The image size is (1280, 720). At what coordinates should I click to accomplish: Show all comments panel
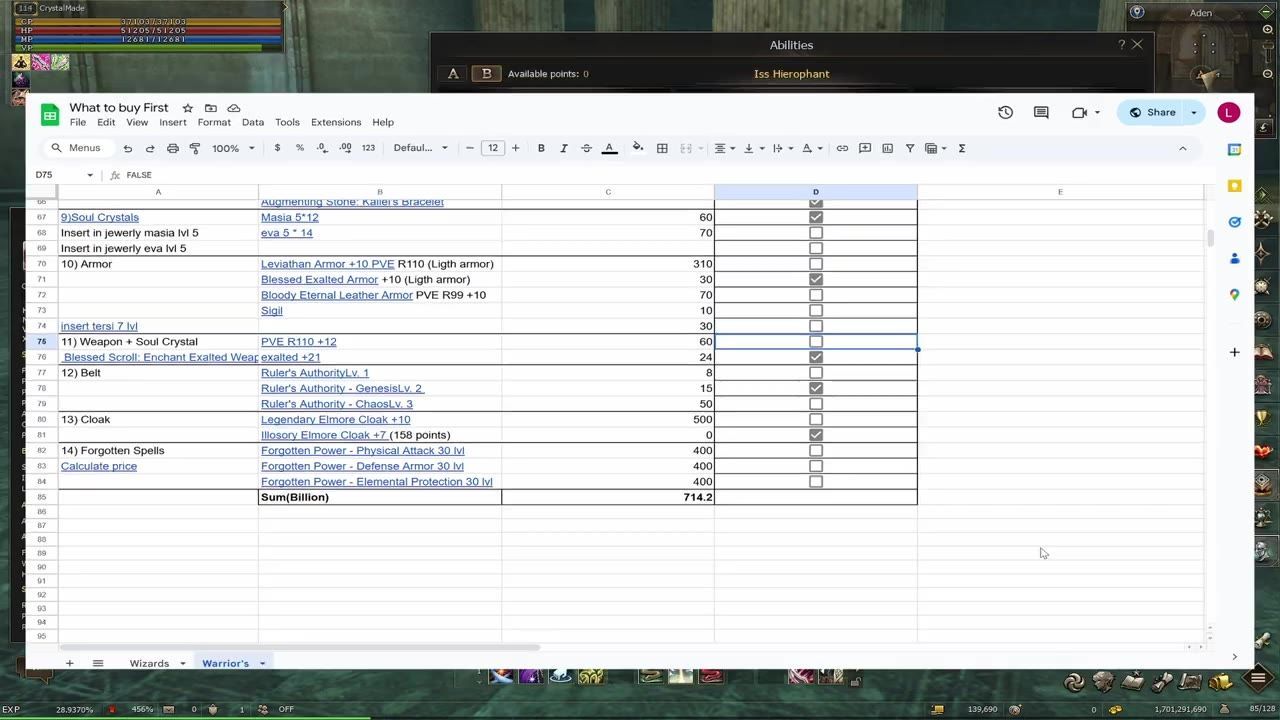tap(1041, 112)
